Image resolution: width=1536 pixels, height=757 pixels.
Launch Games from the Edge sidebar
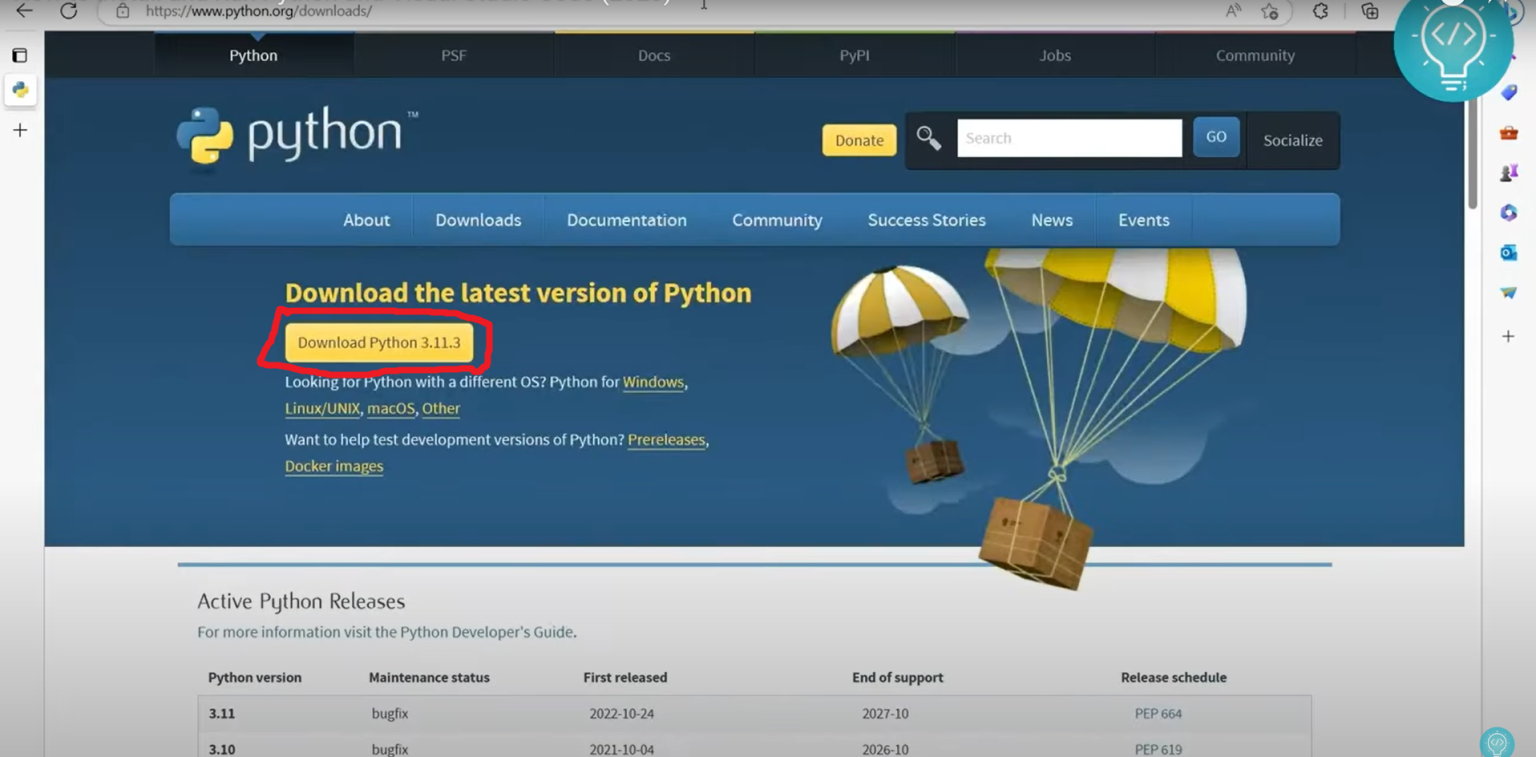1509,172
